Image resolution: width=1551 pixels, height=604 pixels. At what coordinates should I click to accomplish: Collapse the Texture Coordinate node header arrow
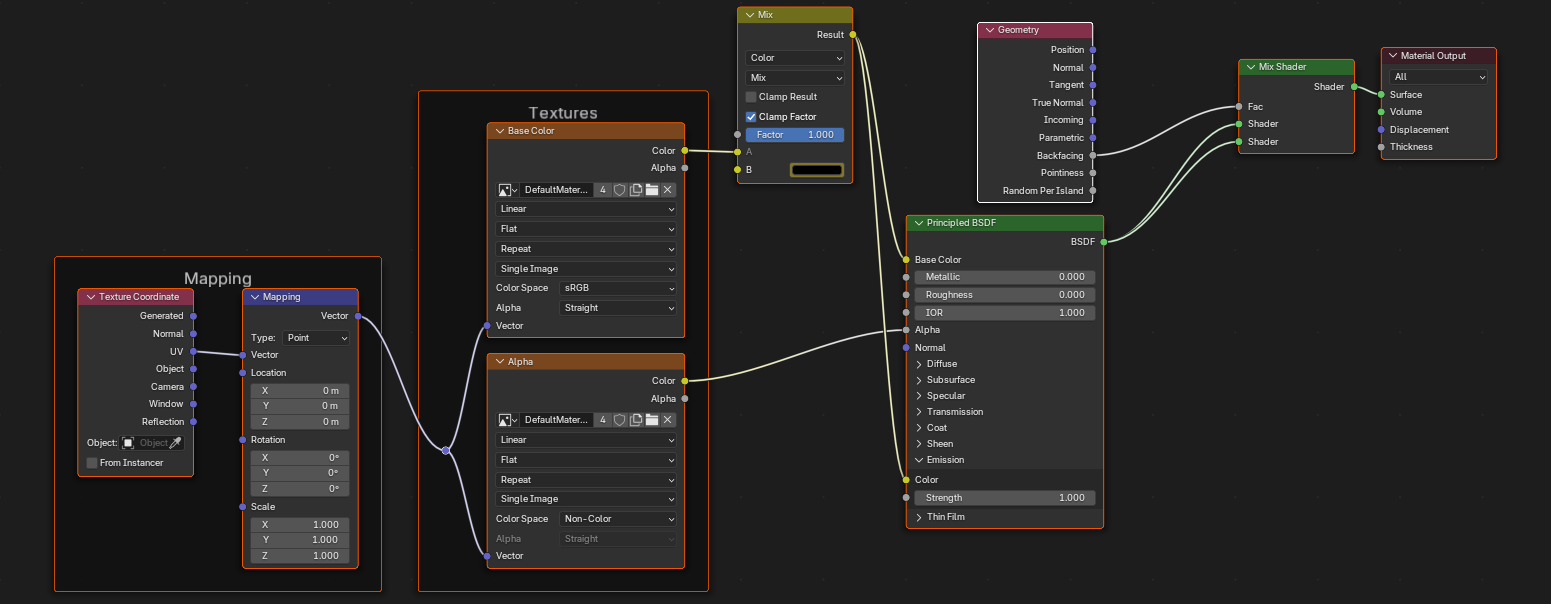coord(89,297)
